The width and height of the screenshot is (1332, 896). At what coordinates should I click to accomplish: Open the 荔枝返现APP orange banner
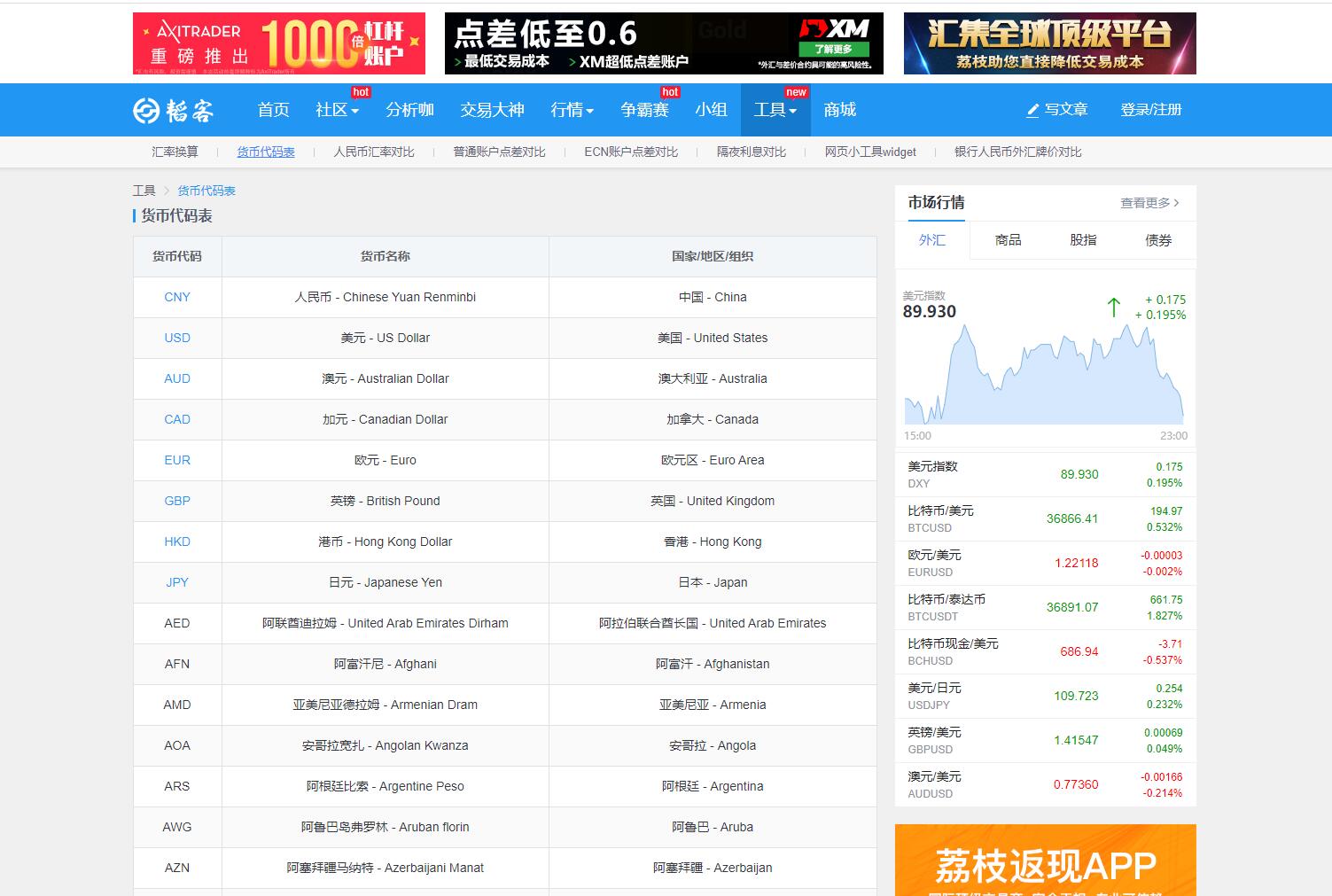click(x=1045, y=861)
